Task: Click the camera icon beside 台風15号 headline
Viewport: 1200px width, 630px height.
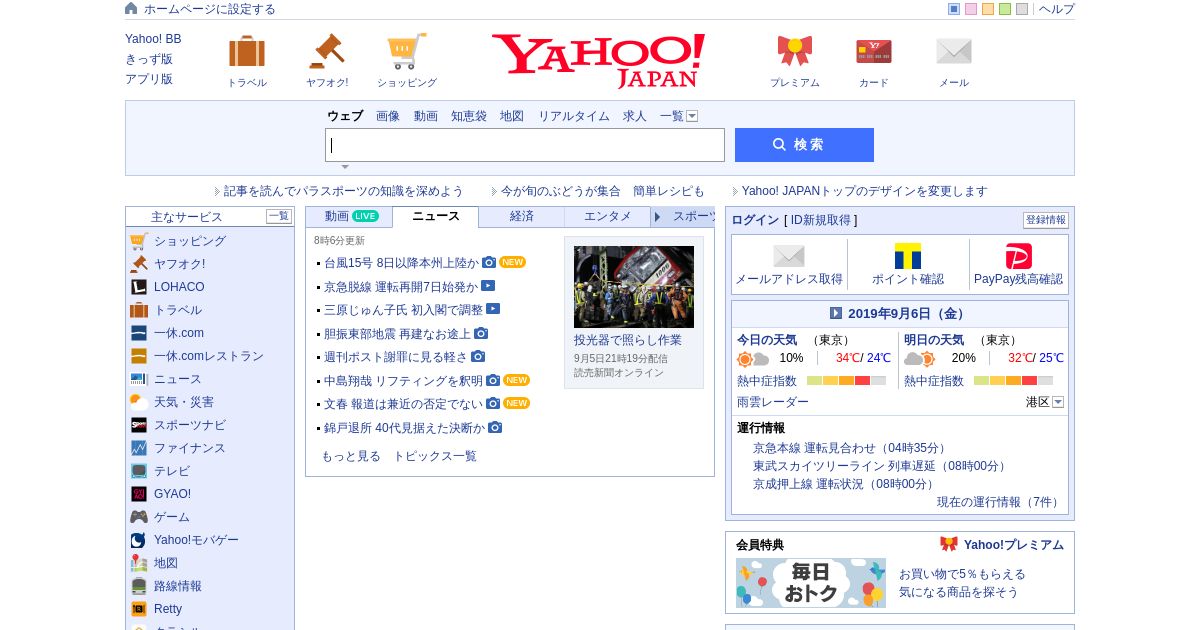Action: pyautogui.click(x=489, y=262)
